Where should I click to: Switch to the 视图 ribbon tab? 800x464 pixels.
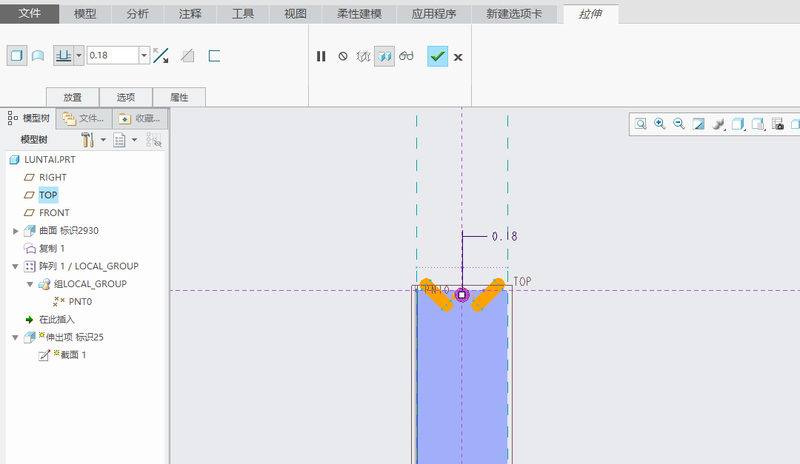295,14
